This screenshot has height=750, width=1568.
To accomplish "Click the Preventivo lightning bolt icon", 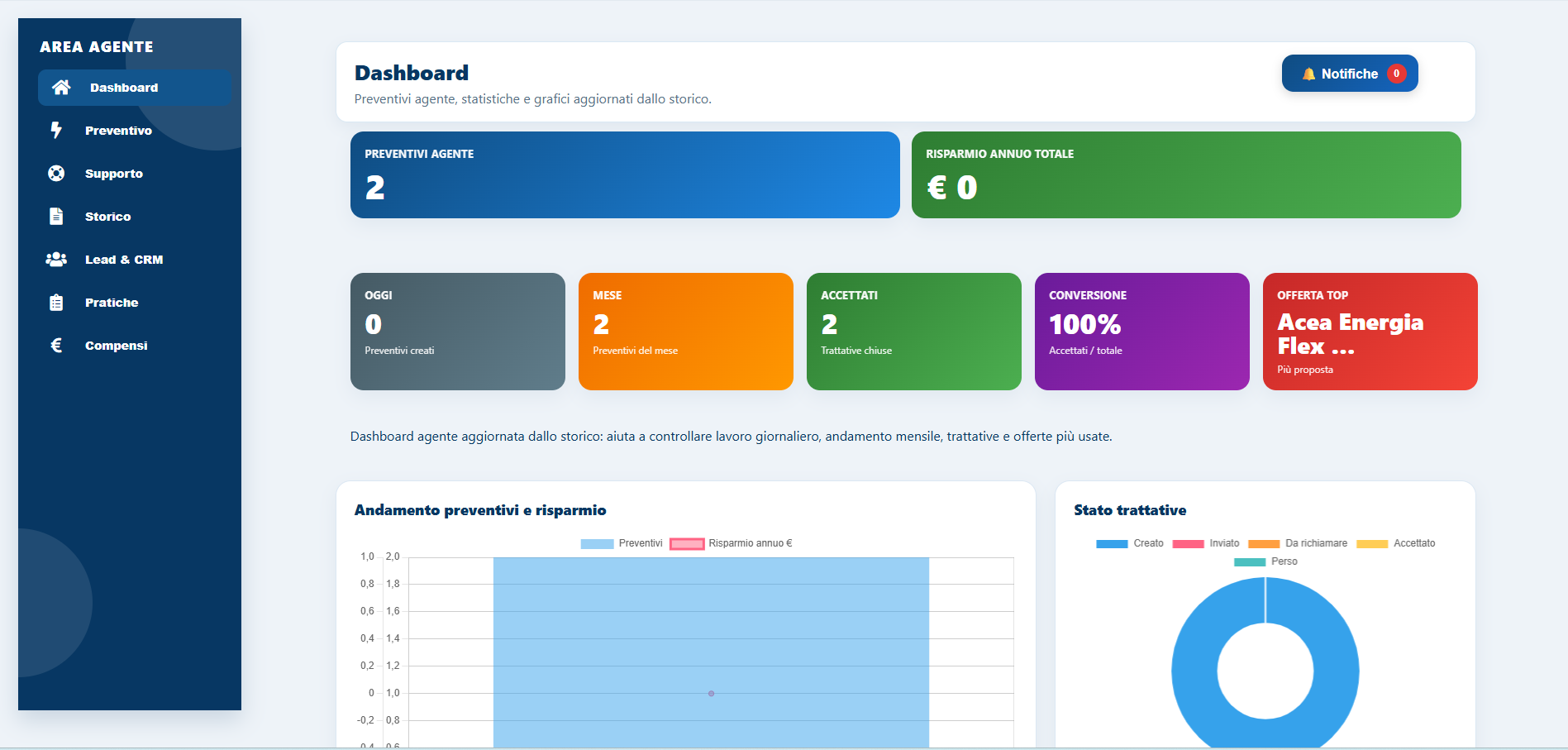I will [56, 131].
